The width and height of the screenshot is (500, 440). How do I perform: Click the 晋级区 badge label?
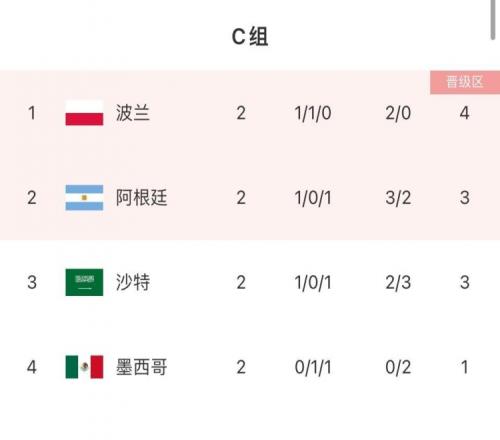pos(465,82)
